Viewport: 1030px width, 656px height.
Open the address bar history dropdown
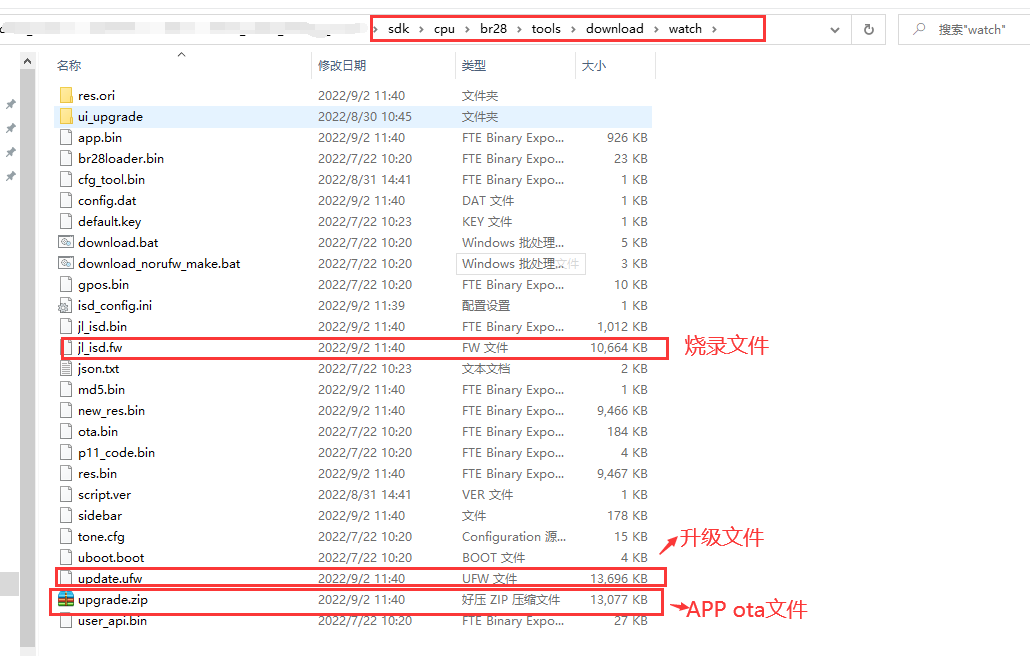835,30
